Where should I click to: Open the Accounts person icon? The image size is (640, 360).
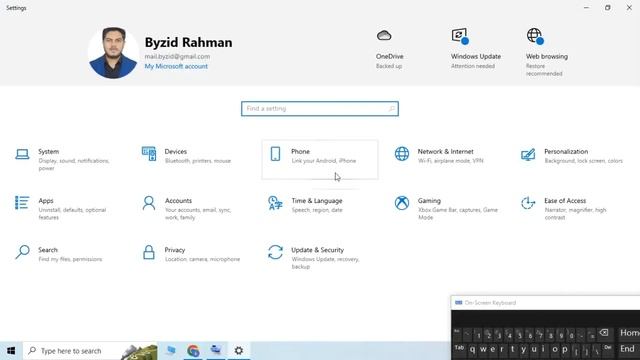tap(149, 203)
